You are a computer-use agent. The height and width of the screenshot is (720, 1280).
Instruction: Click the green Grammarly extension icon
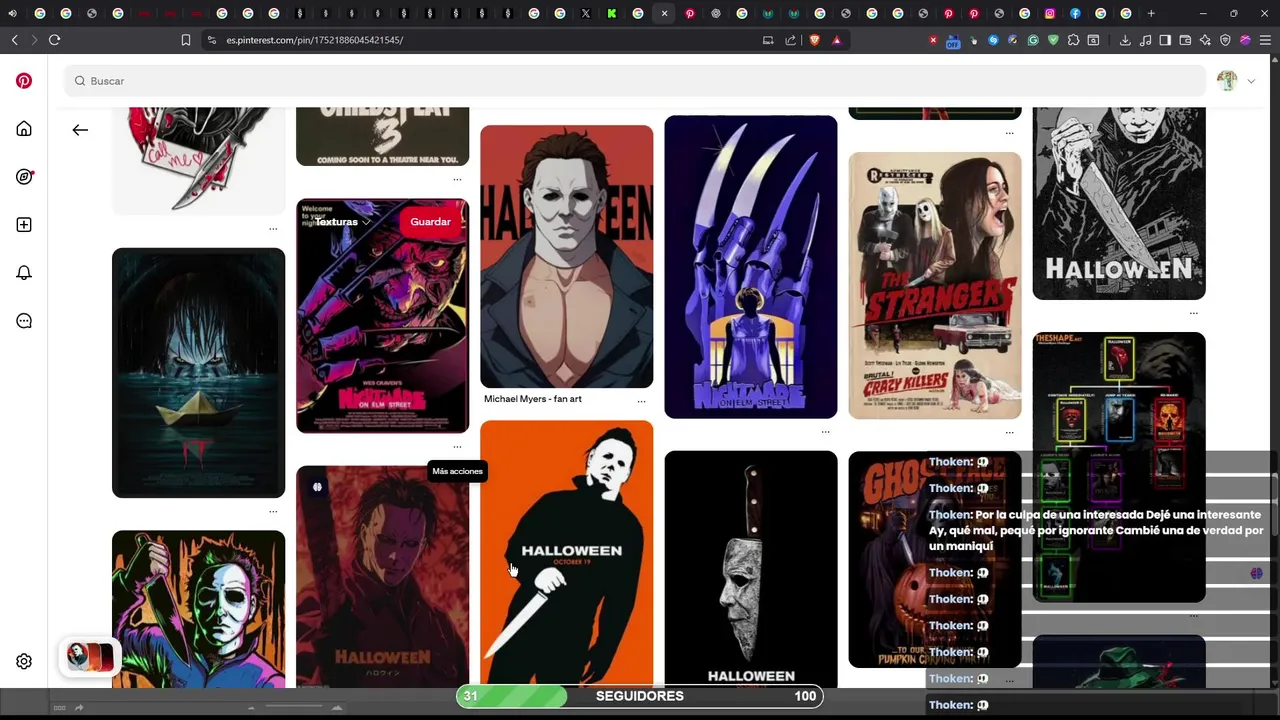click(1033, 40)
